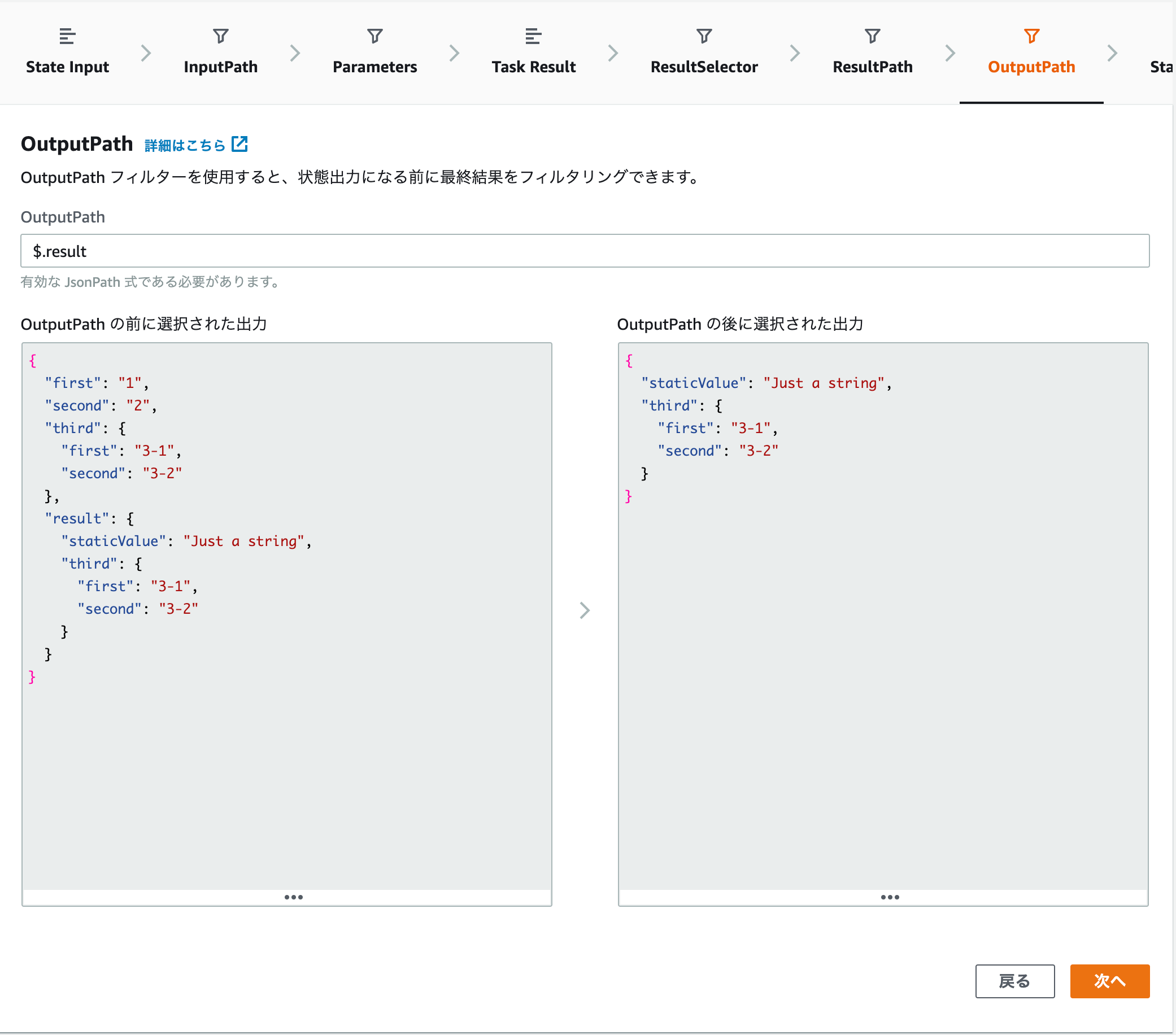
Task: Click the OutputPath $.result input field
Action: point(585,251)
